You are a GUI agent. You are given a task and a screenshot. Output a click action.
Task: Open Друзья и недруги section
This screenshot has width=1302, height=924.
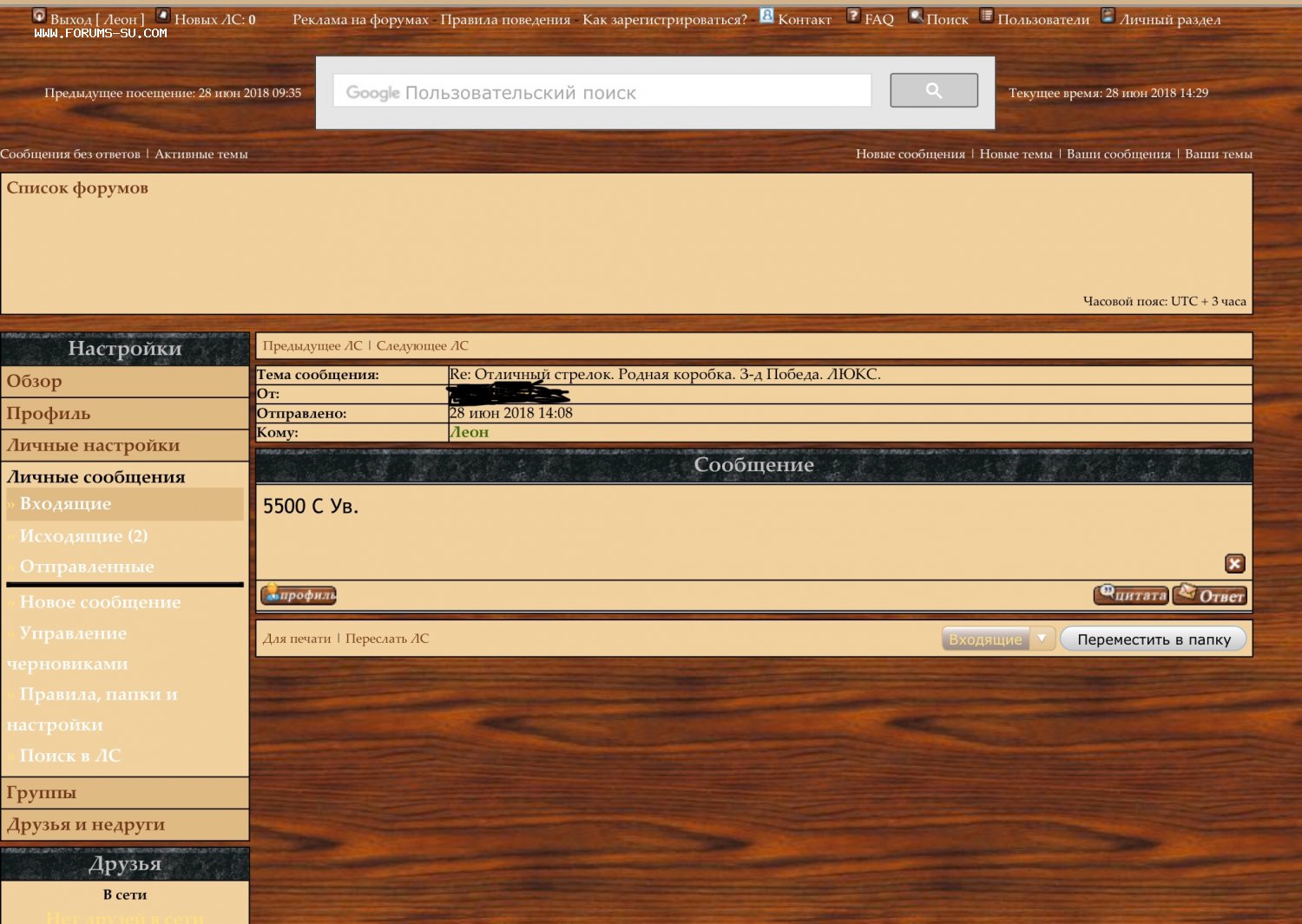pyautogui.click(x=85, y=825)
